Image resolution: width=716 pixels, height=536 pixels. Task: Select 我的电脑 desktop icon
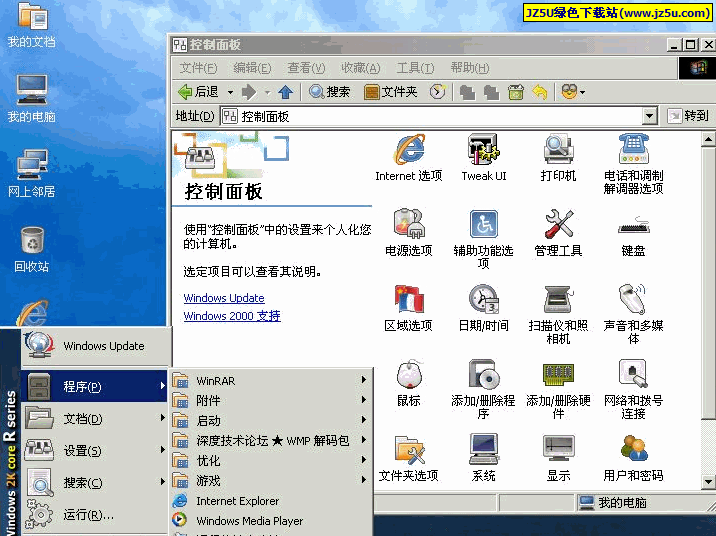(x=32, y=99)
